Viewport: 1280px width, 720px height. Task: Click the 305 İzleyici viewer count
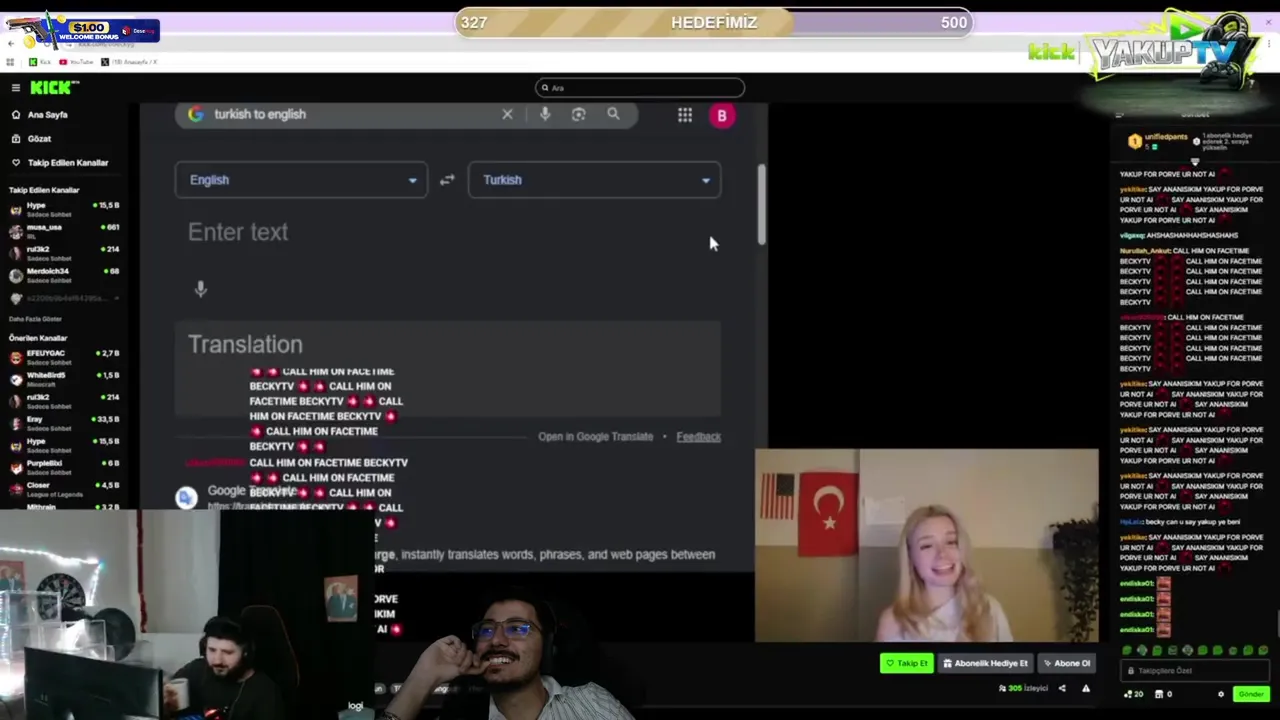1023,688
